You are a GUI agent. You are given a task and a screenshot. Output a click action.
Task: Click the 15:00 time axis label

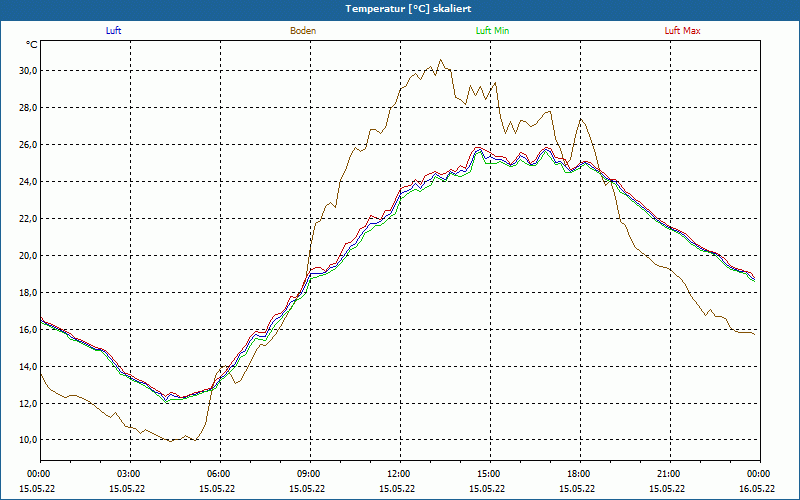pos(490,474)
